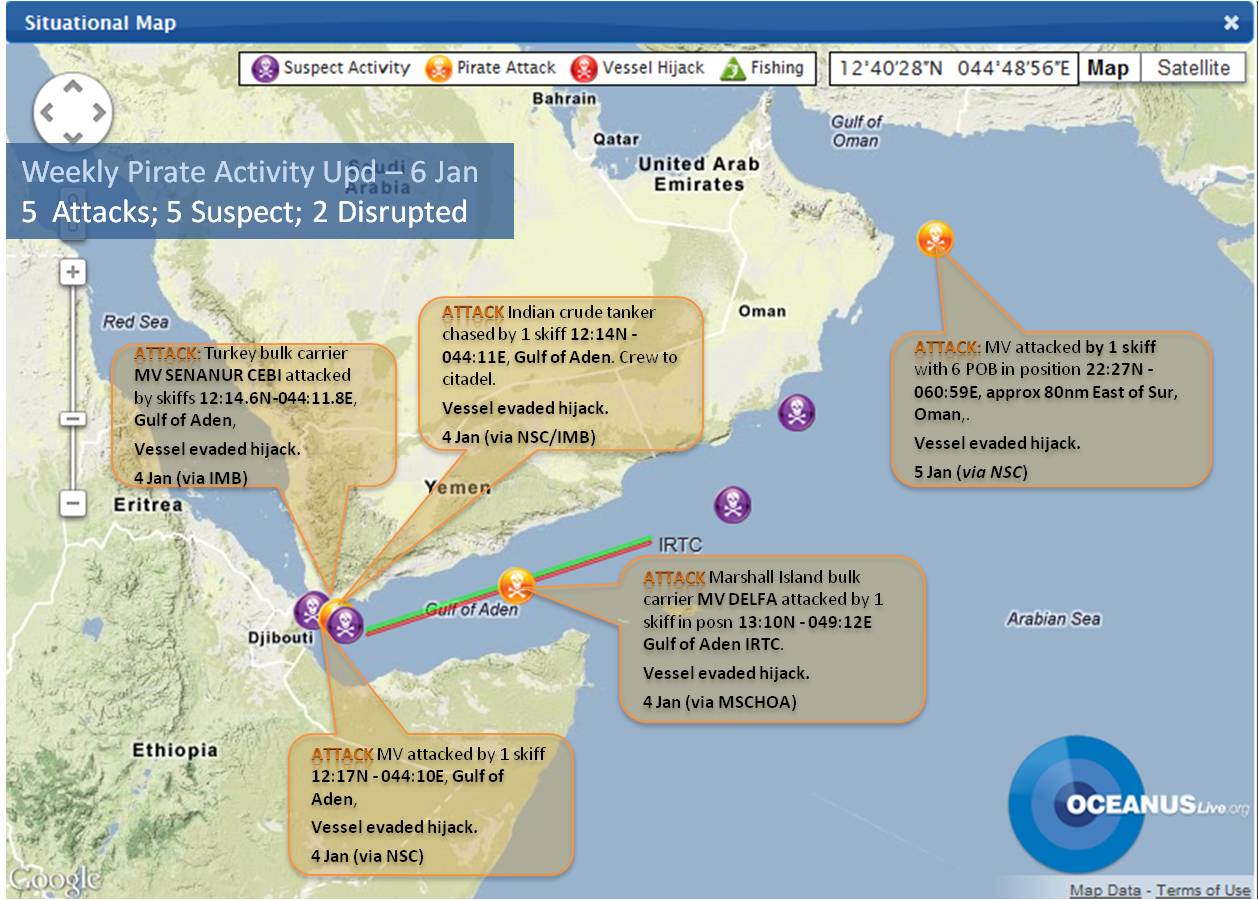Click the IRTC label on the map
The image size is (1259, 900).
[x=680, y=545]
